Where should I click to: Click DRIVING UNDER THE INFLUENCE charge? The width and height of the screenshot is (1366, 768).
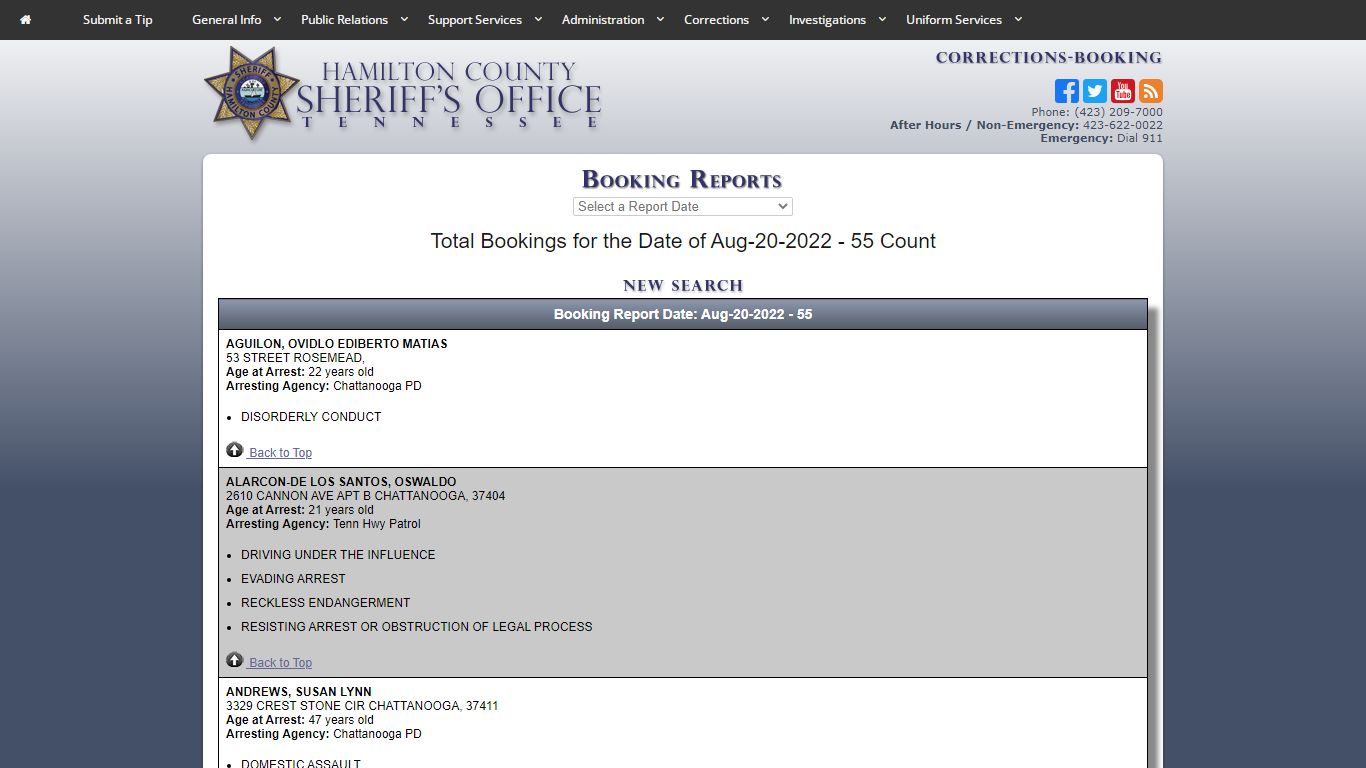338,555
